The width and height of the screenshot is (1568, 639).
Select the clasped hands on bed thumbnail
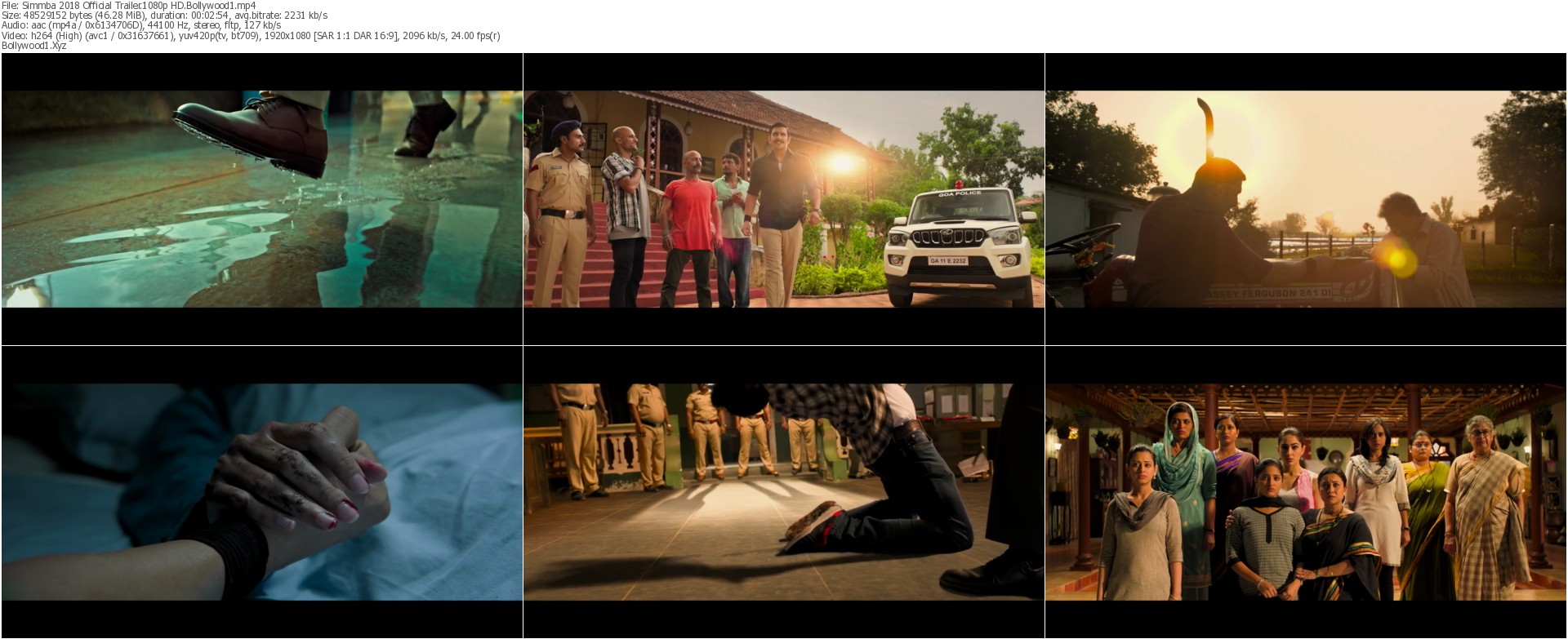point(262,492)
